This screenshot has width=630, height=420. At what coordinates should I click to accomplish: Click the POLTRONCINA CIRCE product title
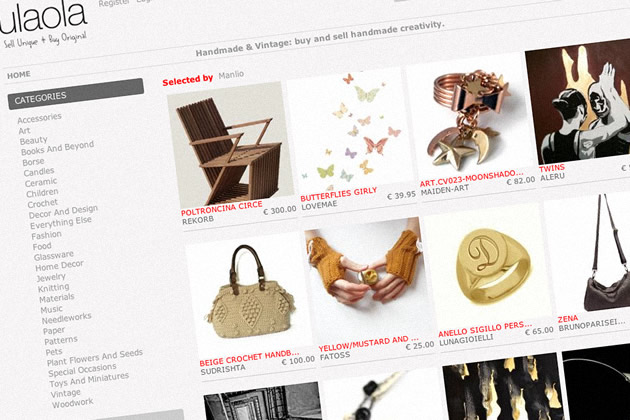click(x=221, y=209)
